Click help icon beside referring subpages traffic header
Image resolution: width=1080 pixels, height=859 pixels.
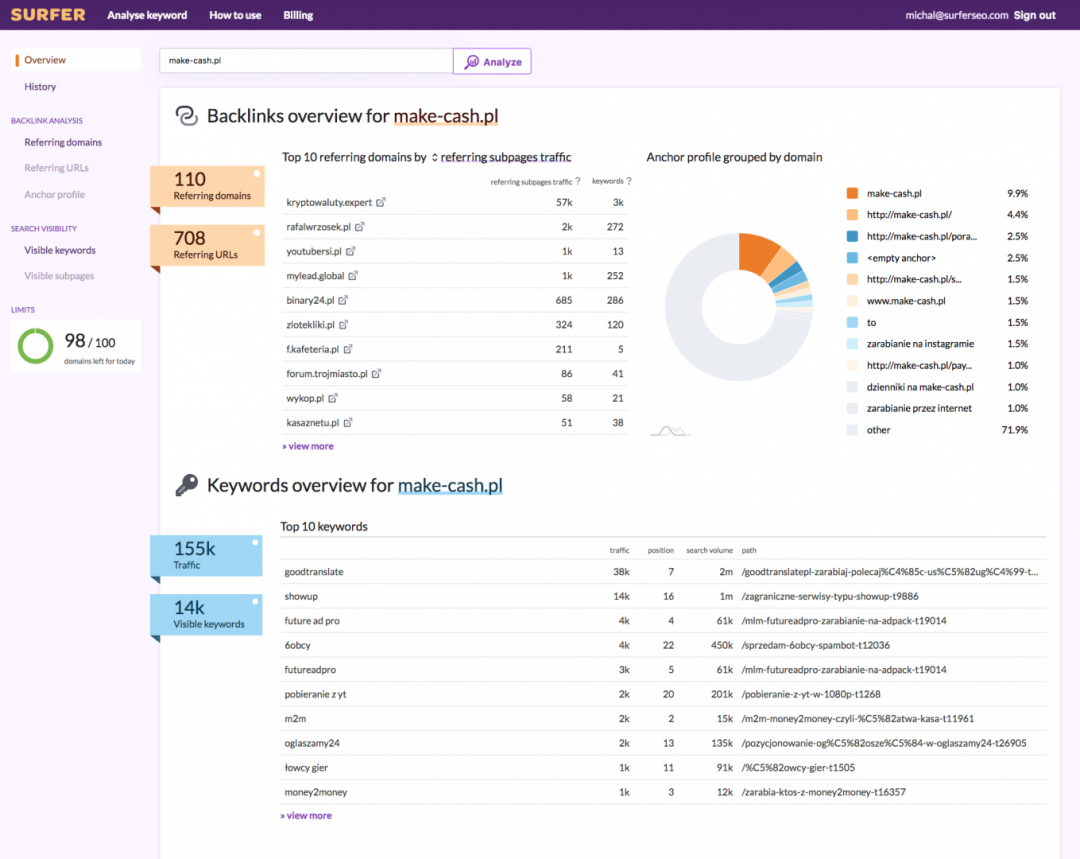(578, 181)
